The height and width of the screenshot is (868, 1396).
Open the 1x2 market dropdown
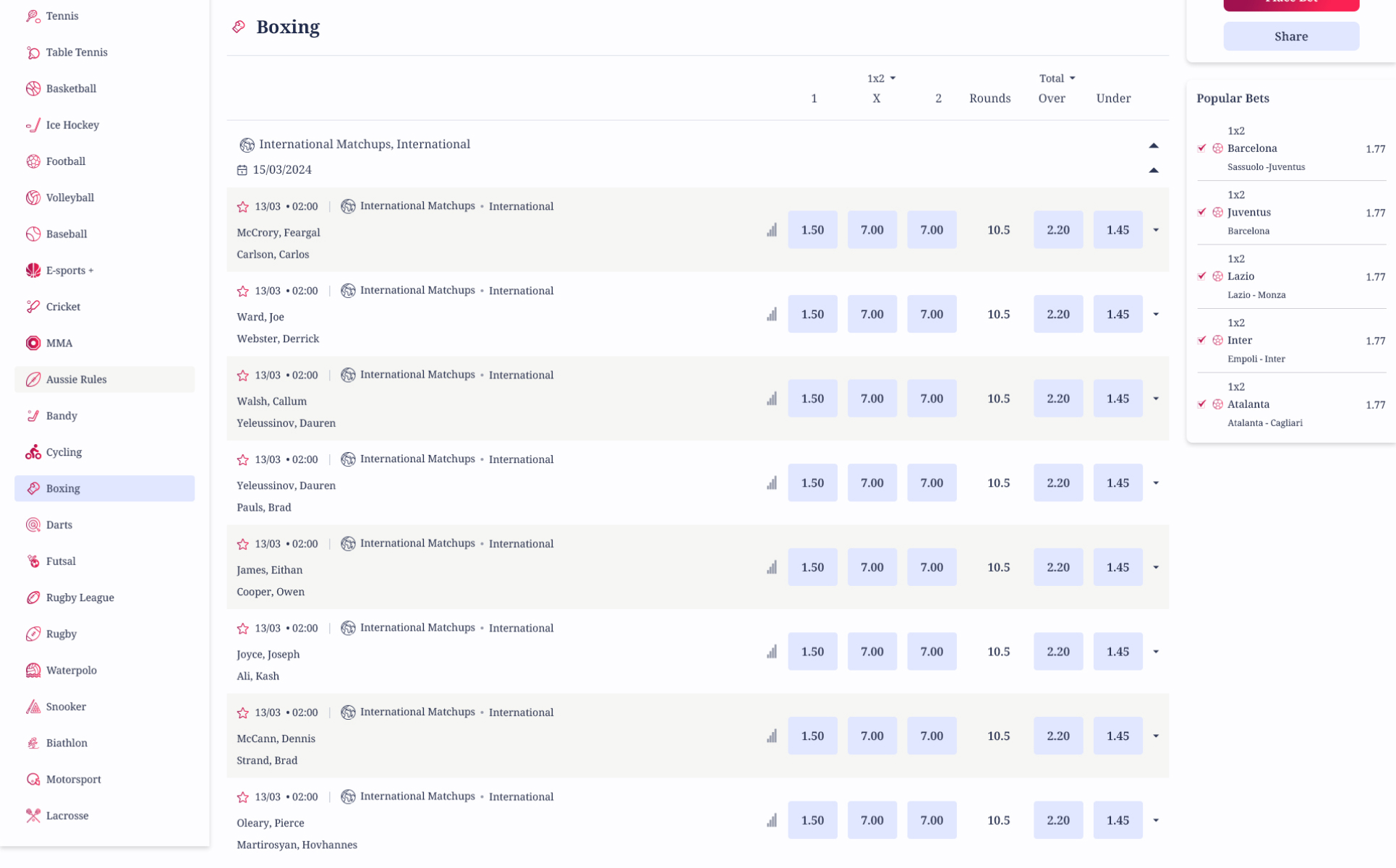[x=881, y=78]
